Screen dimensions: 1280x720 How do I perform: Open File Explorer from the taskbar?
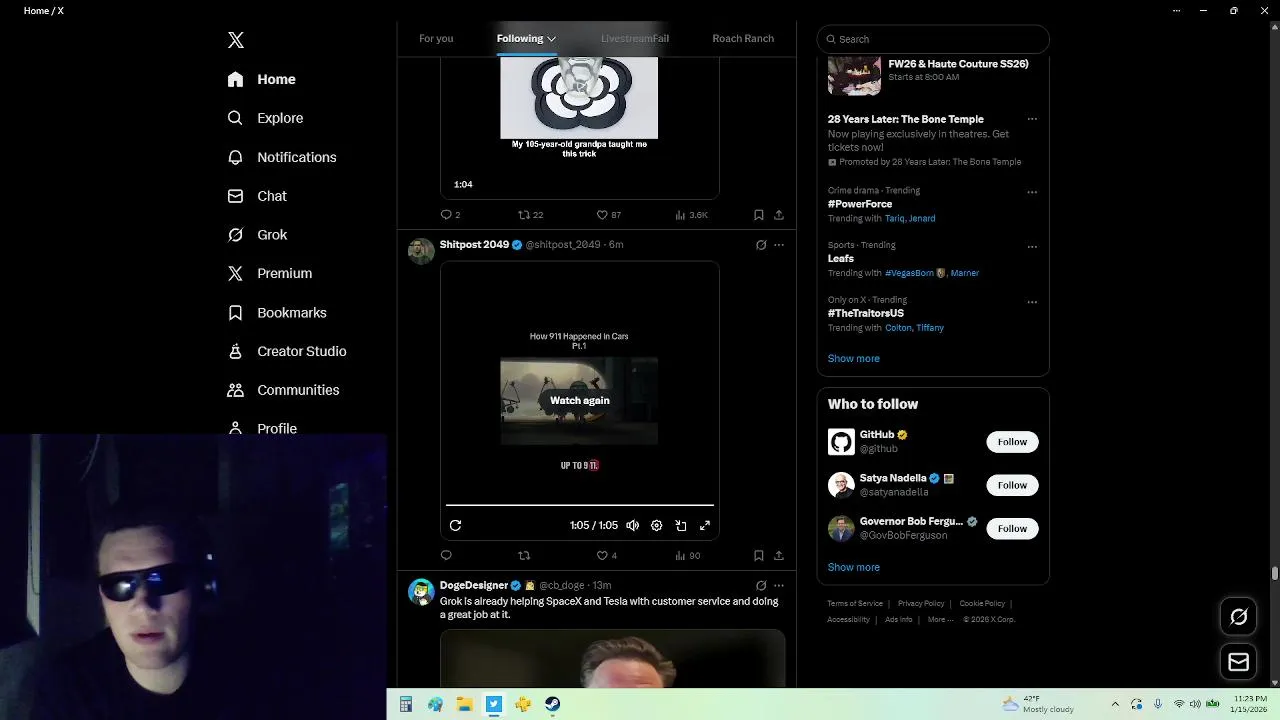tap(464, 704)
